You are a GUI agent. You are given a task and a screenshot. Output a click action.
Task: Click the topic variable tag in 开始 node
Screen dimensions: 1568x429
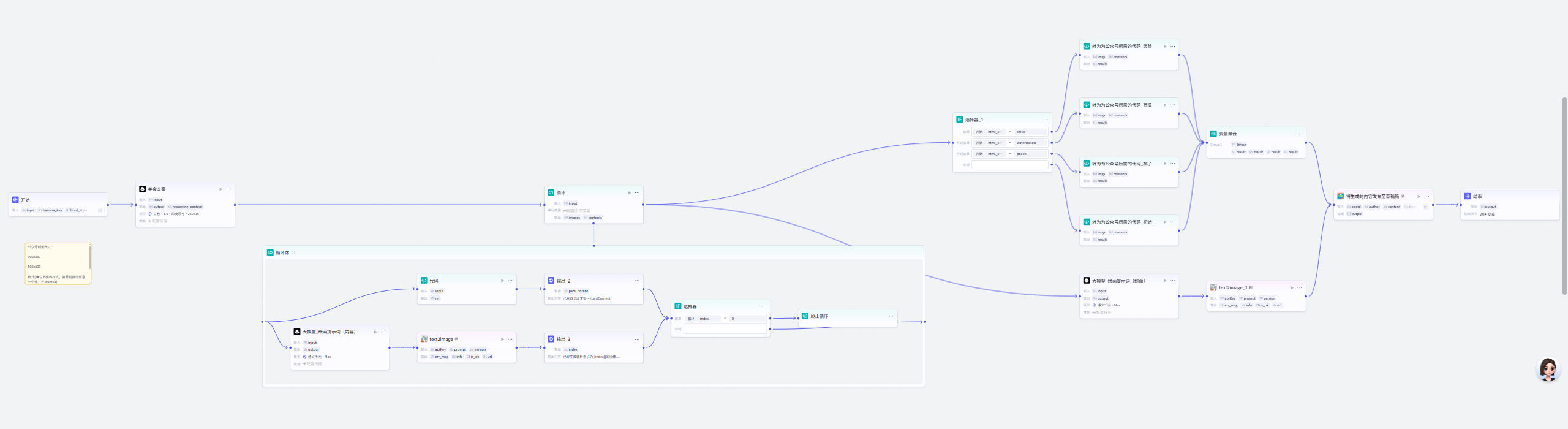coord(29,210)
